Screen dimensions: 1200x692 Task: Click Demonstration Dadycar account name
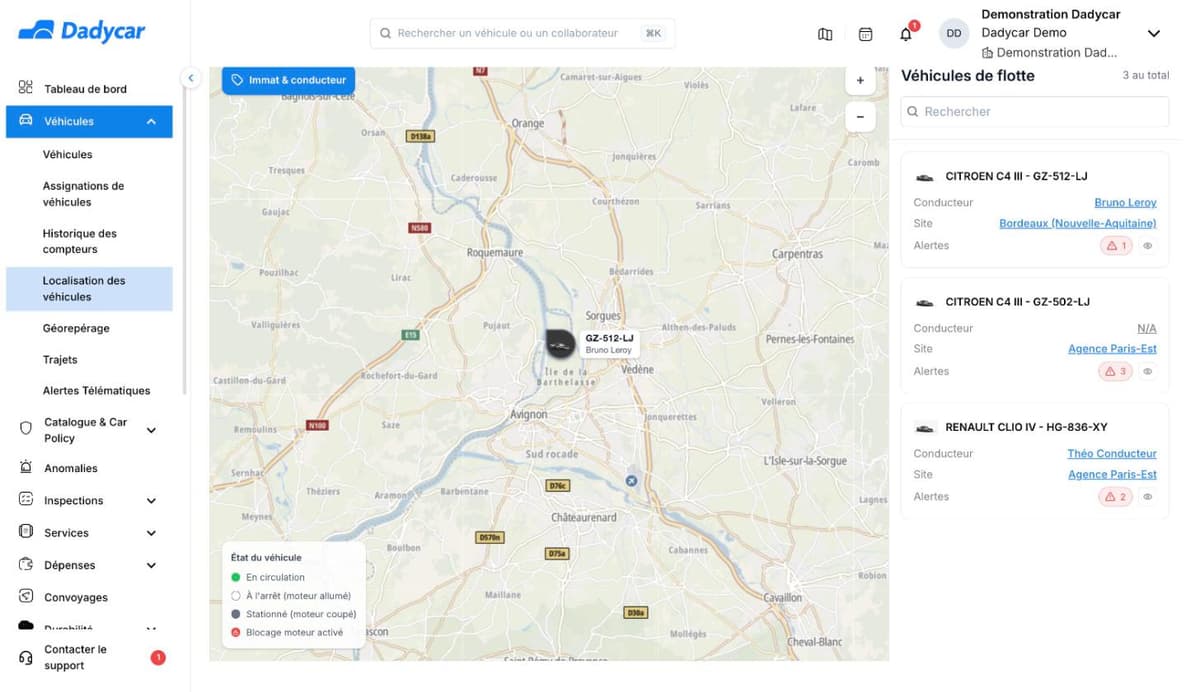[x=1050, y=14]
